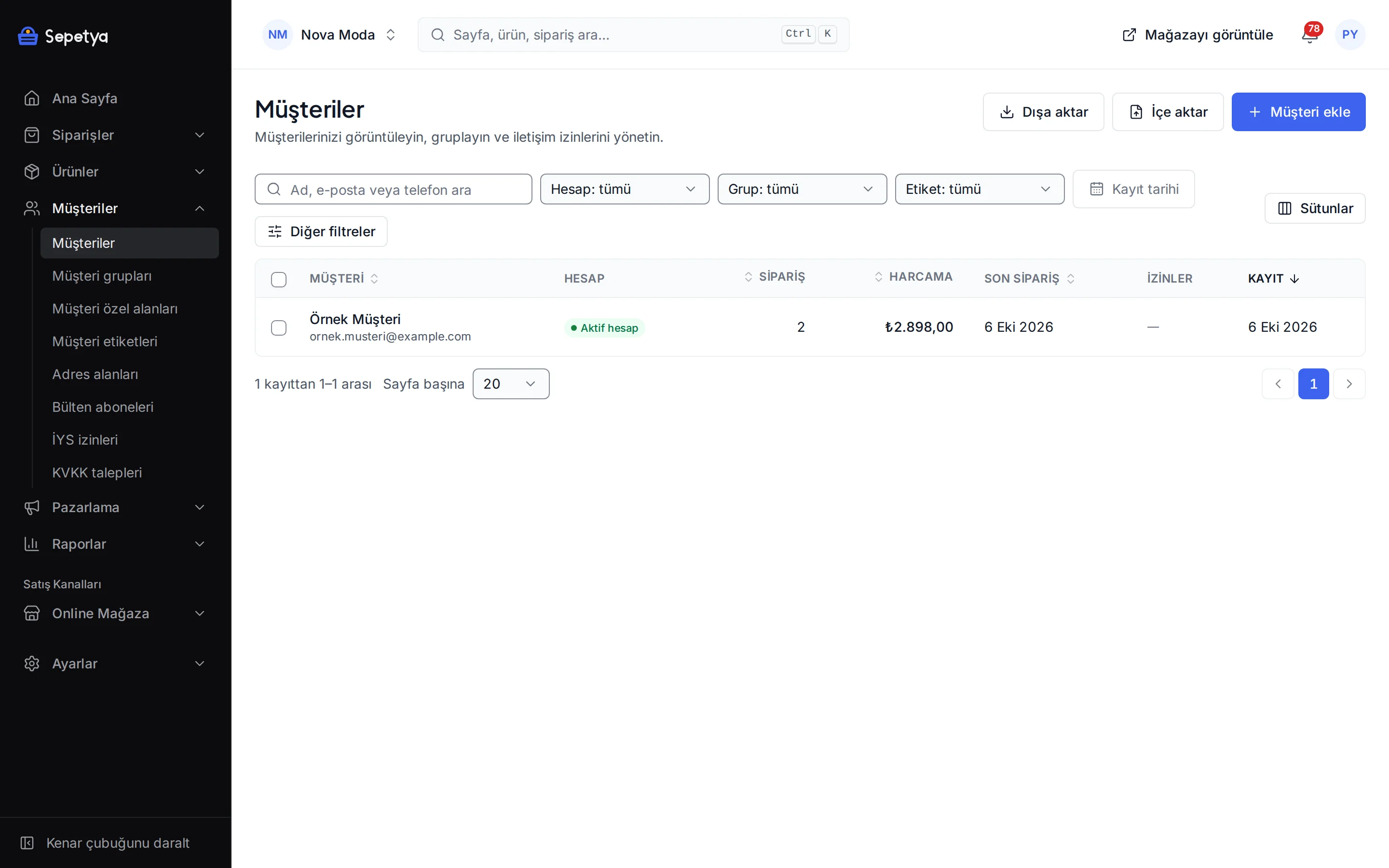Sort by Müşteri column arrows
The width and height of the screenshot is (1389, 868).
[374, 278]
